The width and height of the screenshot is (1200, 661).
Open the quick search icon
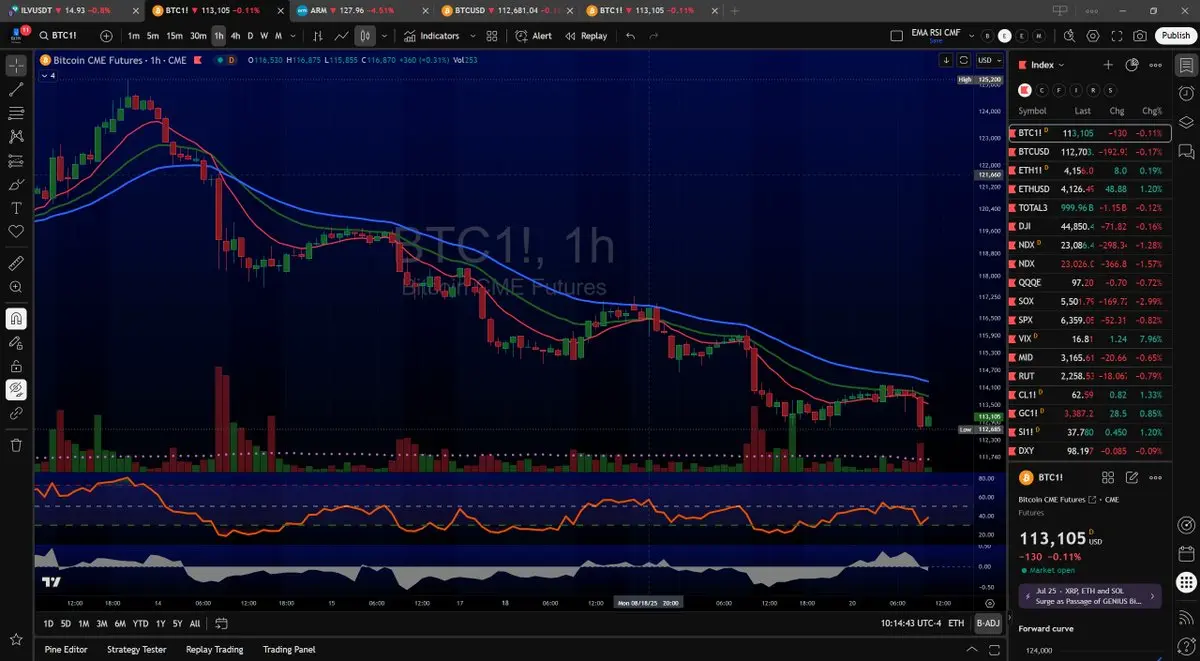pos(1070,35)
